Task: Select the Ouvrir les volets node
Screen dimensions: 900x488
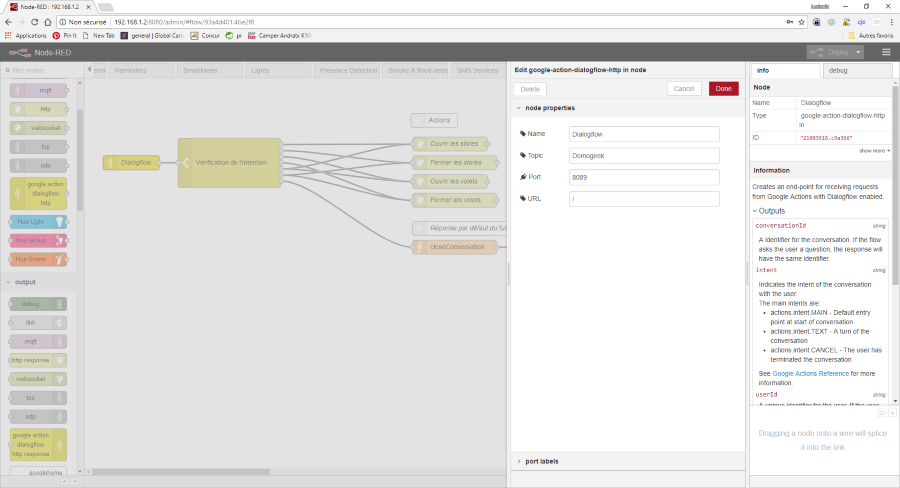Action: pyautogui.click(x=450, y=181)
